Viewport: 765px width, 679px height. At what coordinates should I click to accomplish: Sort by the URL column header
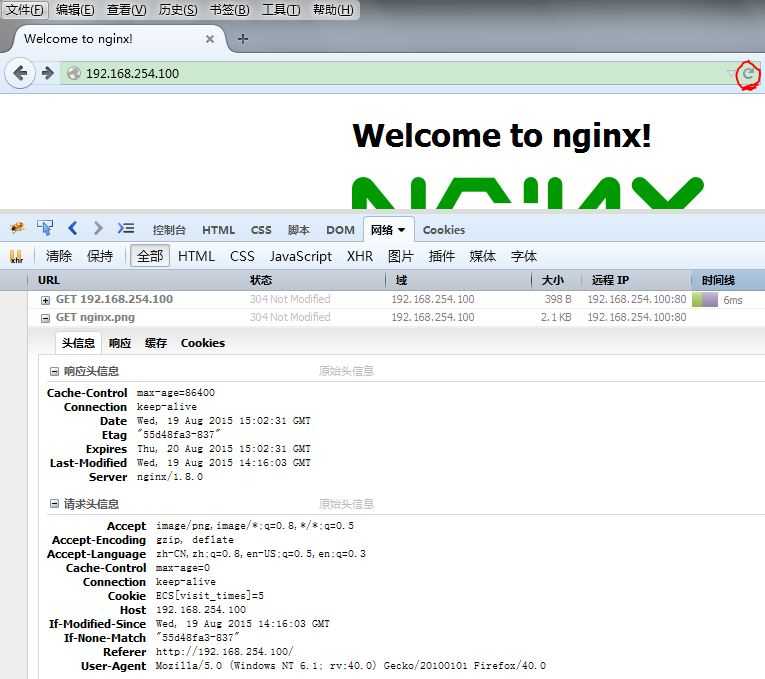(x=138, y=280)
